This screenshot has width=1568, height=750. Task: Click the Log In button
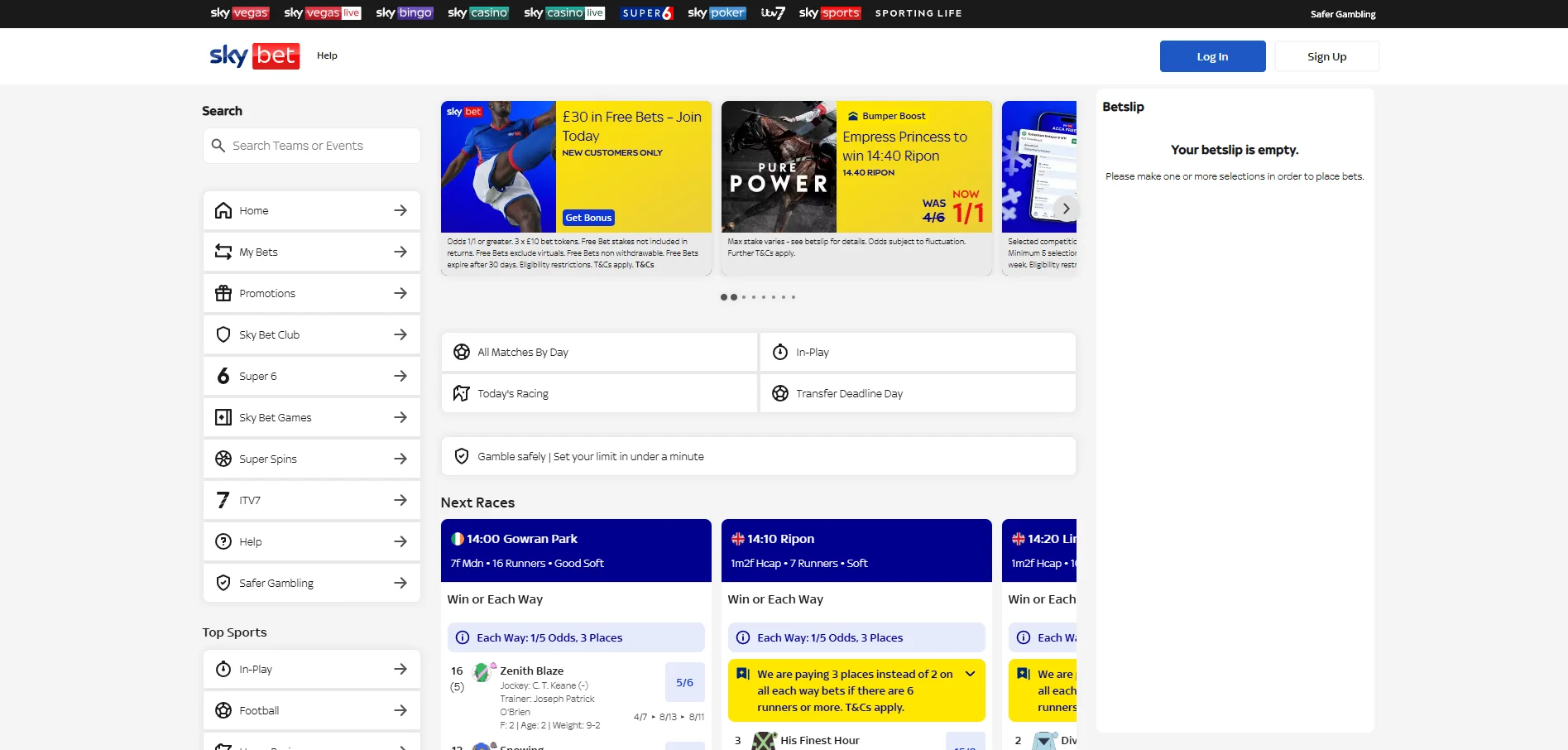pyautogui.click(x=1212, y=56)
